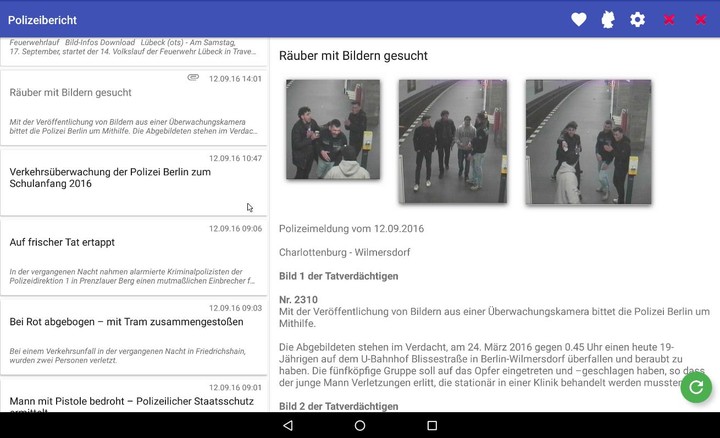Screen dimensions: 720x438
Task: Tap the green refresh floating button
Action: [x=696, y=387]
